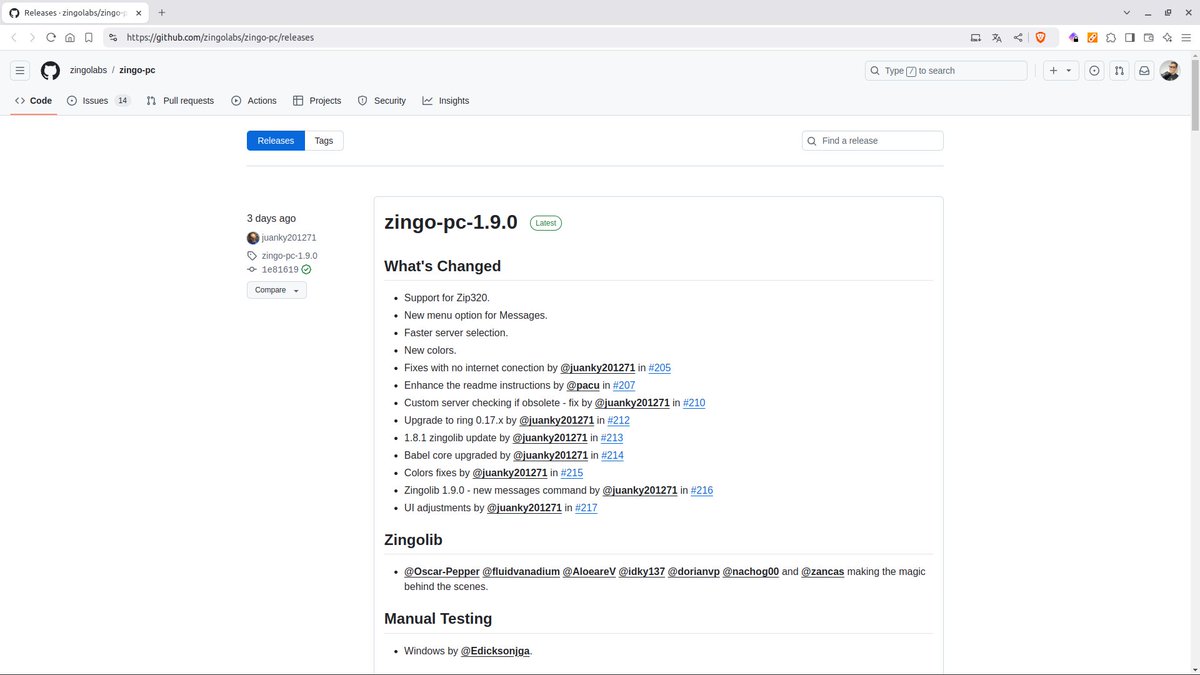Open pull request #212 link
Screen dimensions: 1200x675
[619, 420]
